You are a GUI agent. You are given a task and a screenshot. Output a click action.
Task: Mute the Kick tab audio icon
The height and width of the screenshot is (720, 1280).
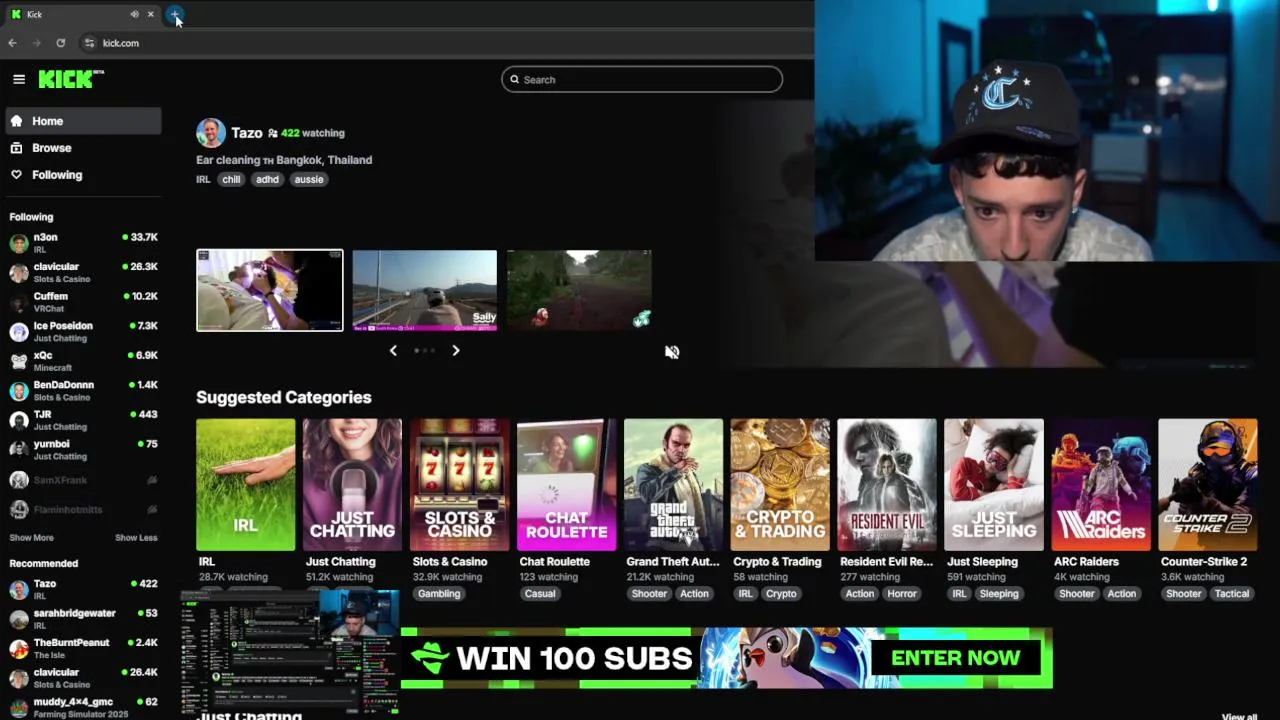(x=134, y=14)
